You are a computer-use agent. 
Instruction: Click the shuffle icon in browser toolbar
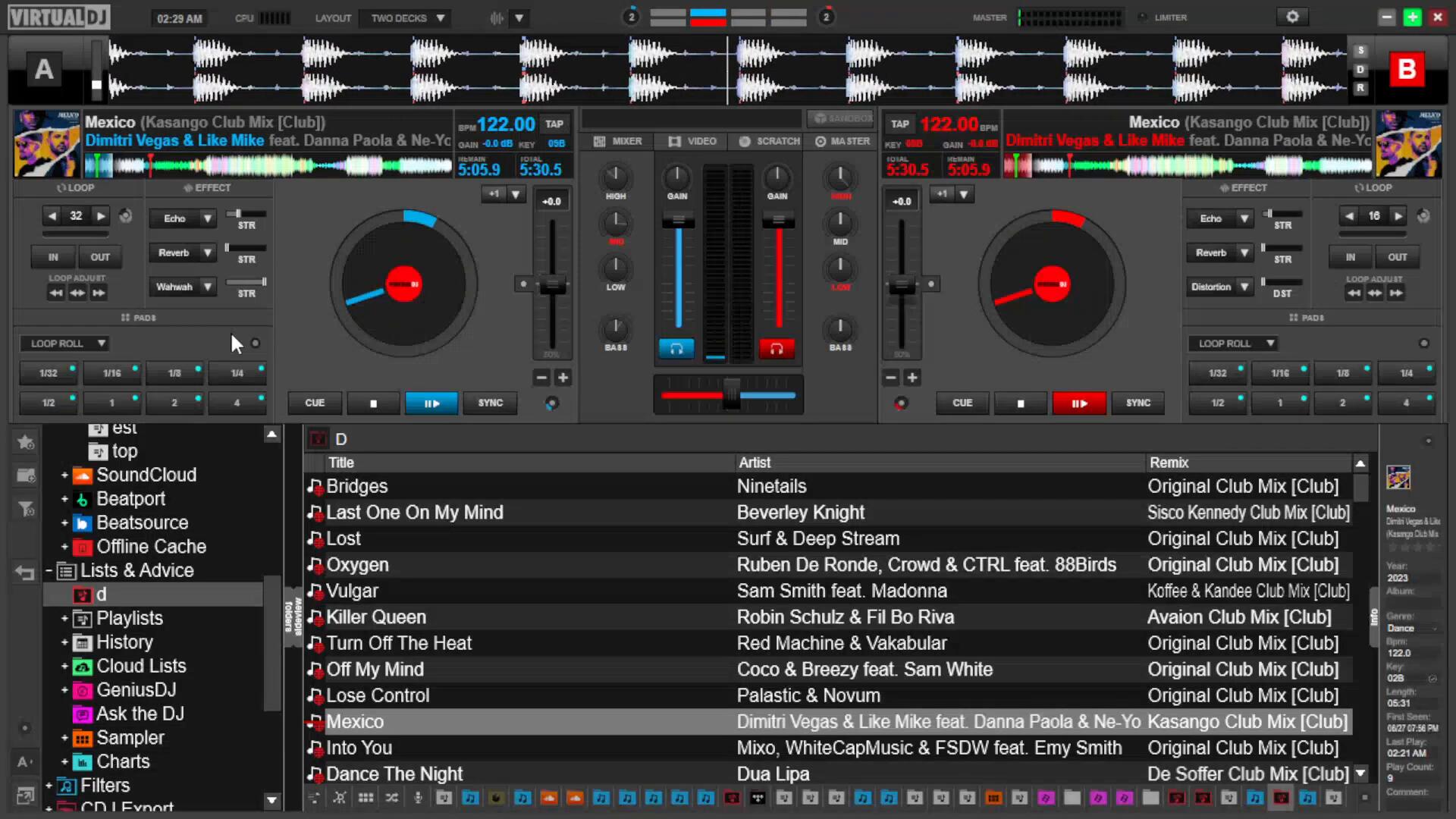pos(391,798)
